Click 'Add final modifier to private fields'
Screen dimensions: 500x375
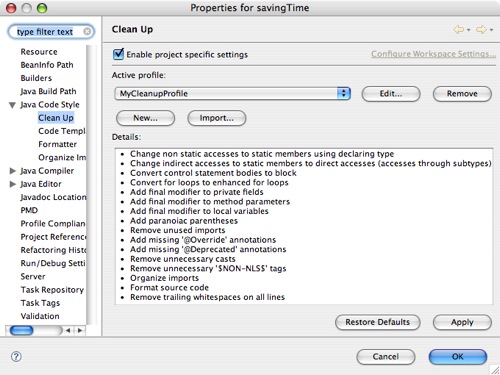197,192
